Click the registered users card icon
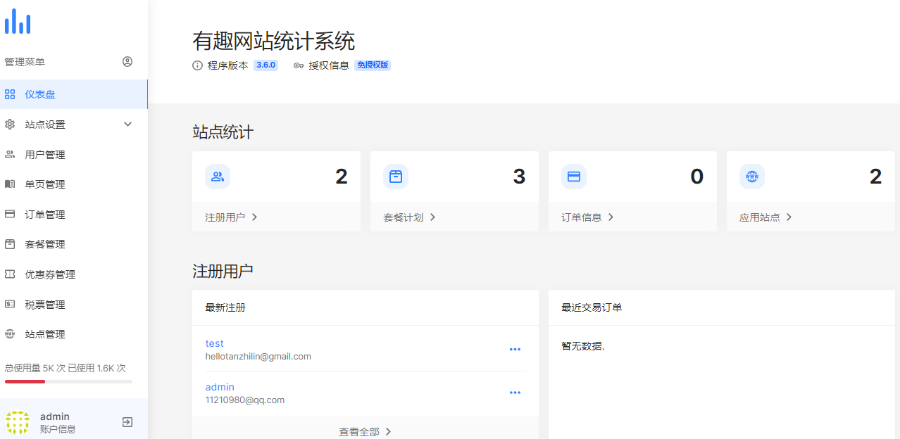The width and height of the screenshot is (900, 439). point(218,177)
